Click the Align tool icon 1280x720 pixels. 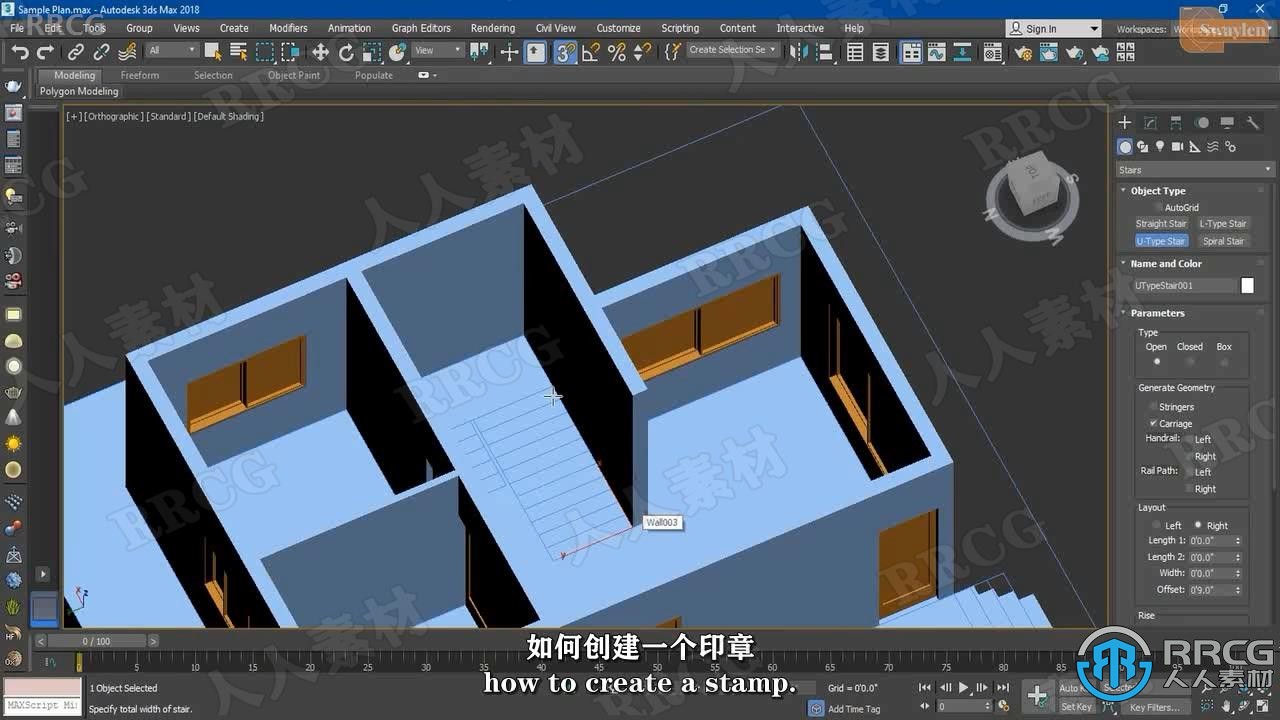click(825, 52)
